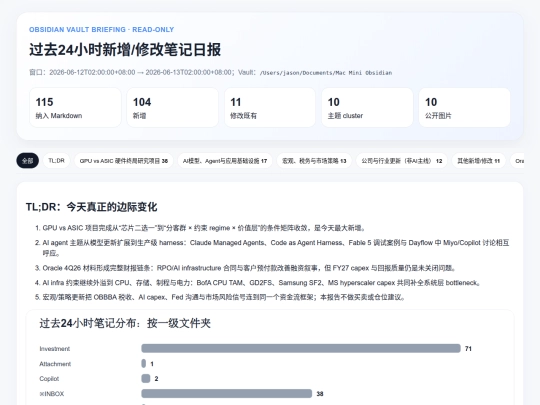Click the Investment bar in the chart
Viewport: 540px width, 405px height.
pyautogui.click(x=301, y=349)
